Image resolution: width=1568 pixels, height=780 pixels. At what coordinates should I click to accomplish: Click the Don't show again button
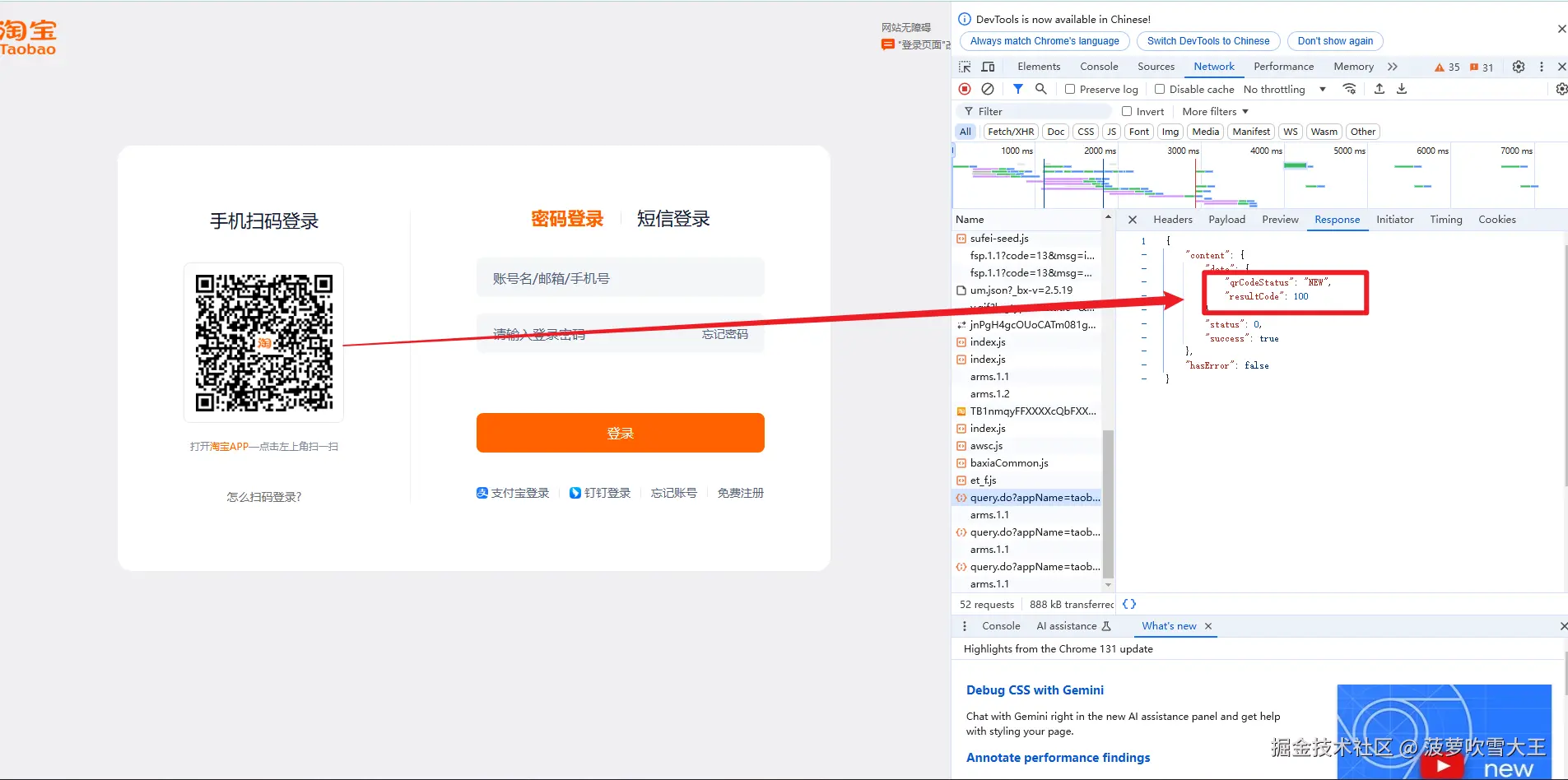click(1335, 41)
